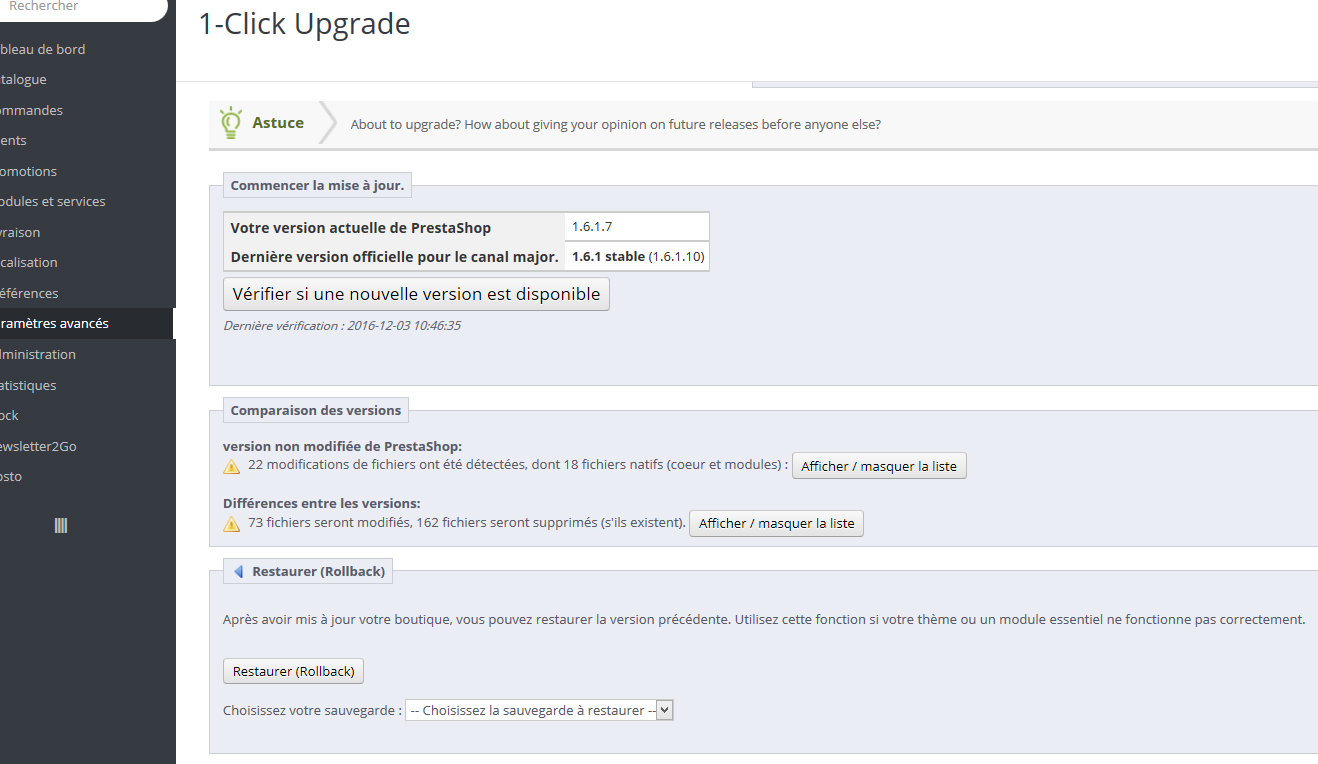Click the Après avoir mis à jour paragraph
This screenshot has width=1318, height=764.
pos(764,619)
